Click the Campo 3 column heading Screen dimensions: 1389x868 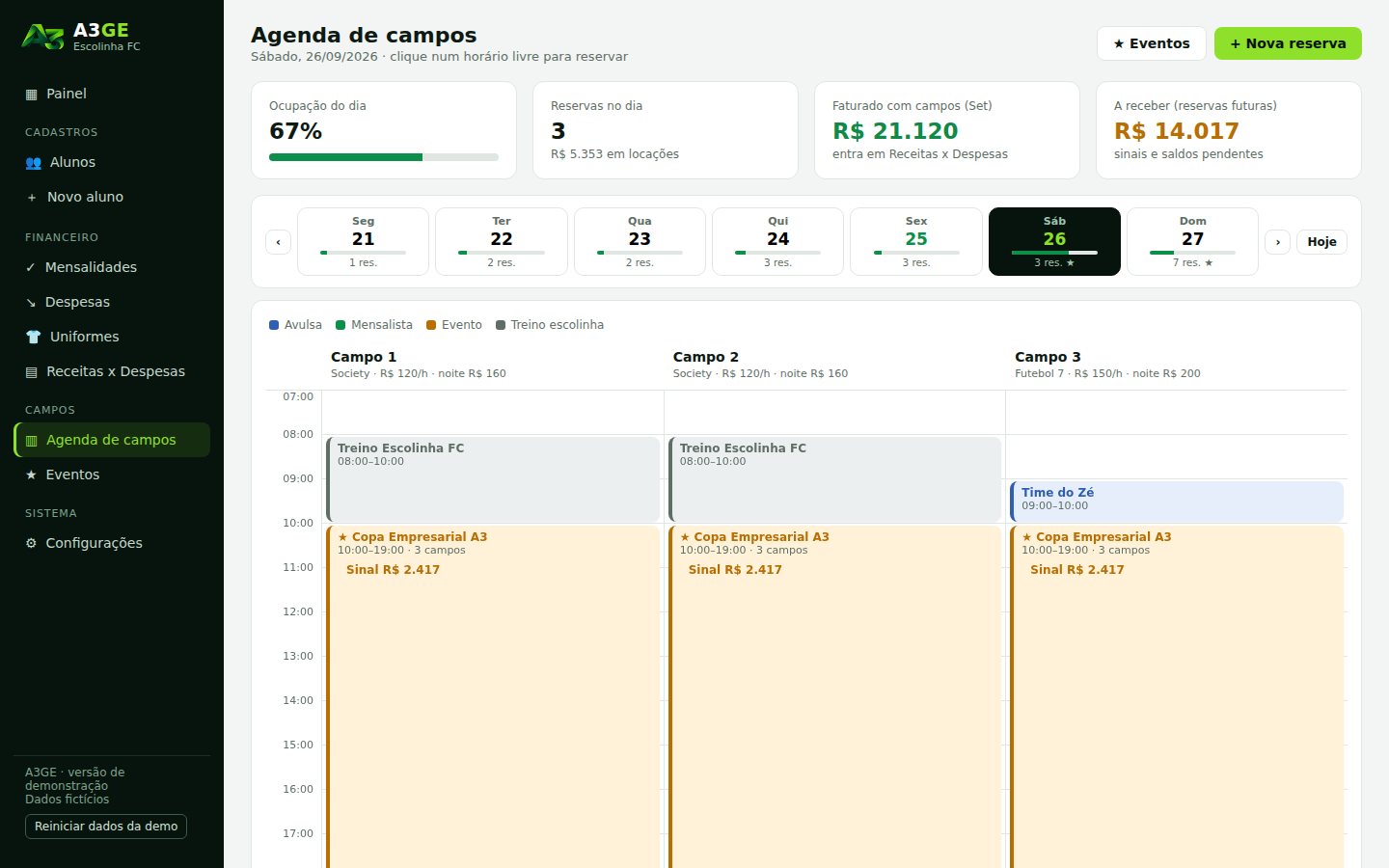click(1048, 357)
